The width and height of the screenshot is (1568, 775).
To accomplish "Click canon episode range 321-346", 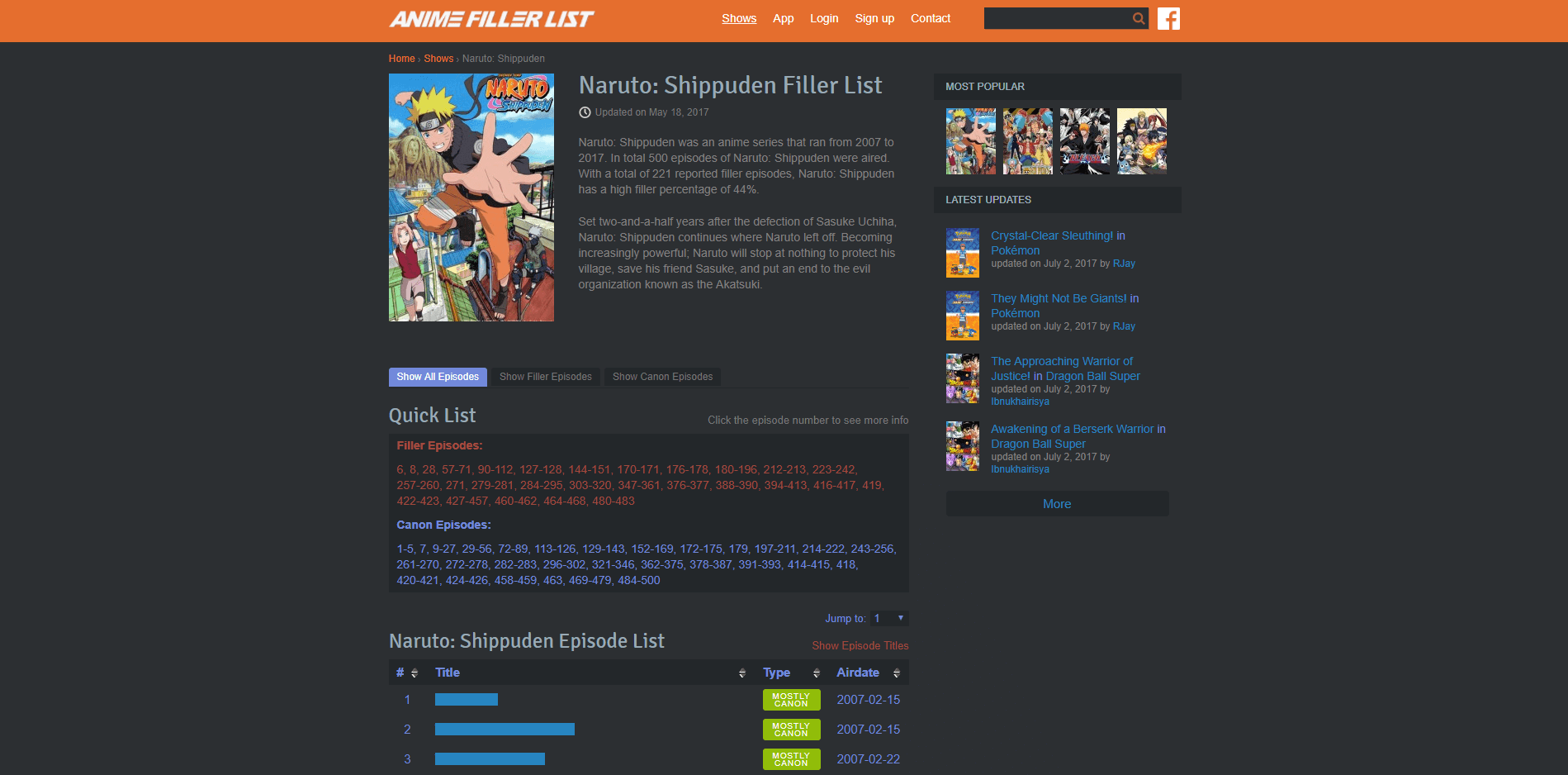I will coord(613,564).
